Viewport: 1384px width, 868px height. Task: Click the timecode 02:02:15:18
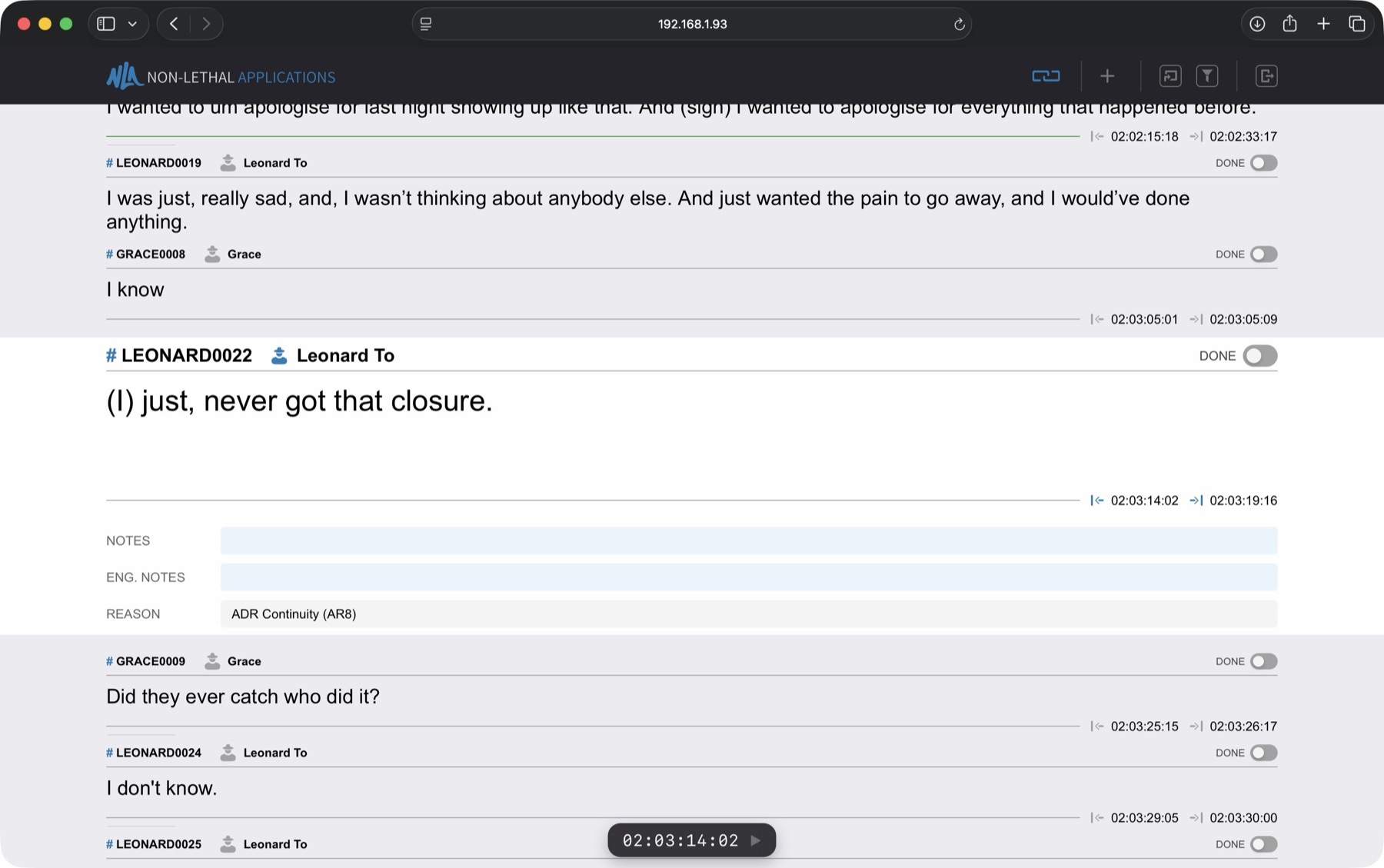1144,136
